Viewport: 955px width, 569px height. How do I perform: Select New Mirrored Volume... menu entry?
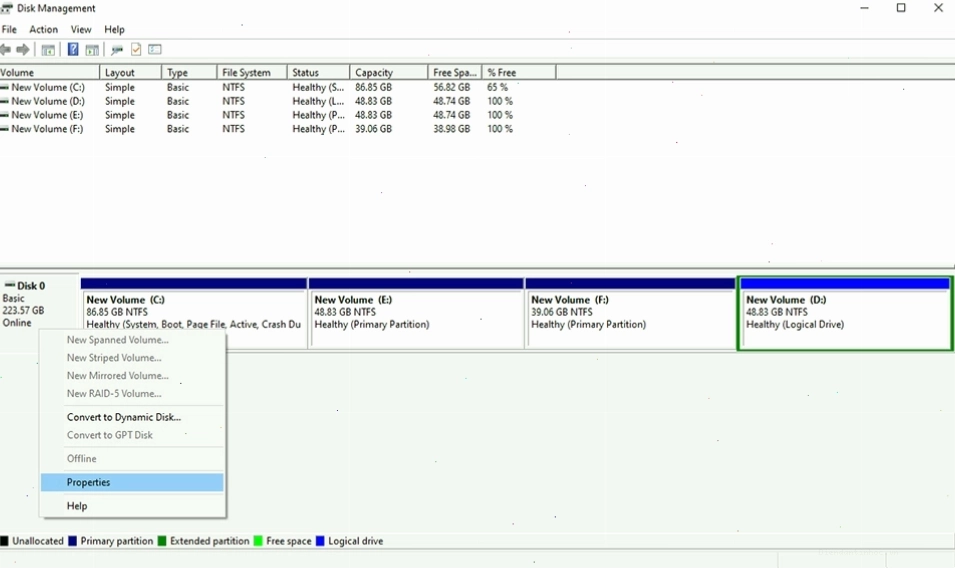pos(132,376)
